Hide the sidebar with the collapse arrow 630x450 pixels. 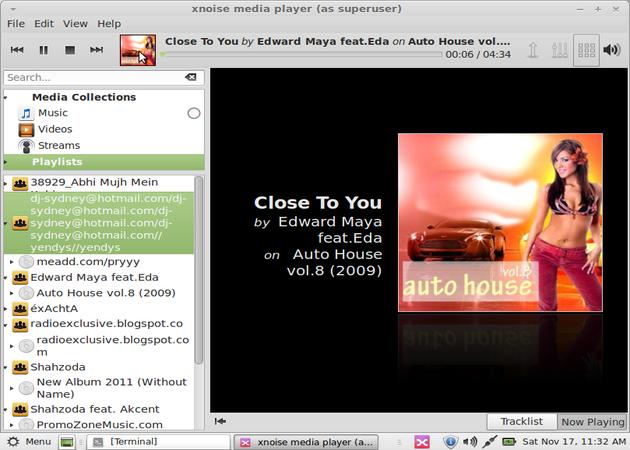220,421
